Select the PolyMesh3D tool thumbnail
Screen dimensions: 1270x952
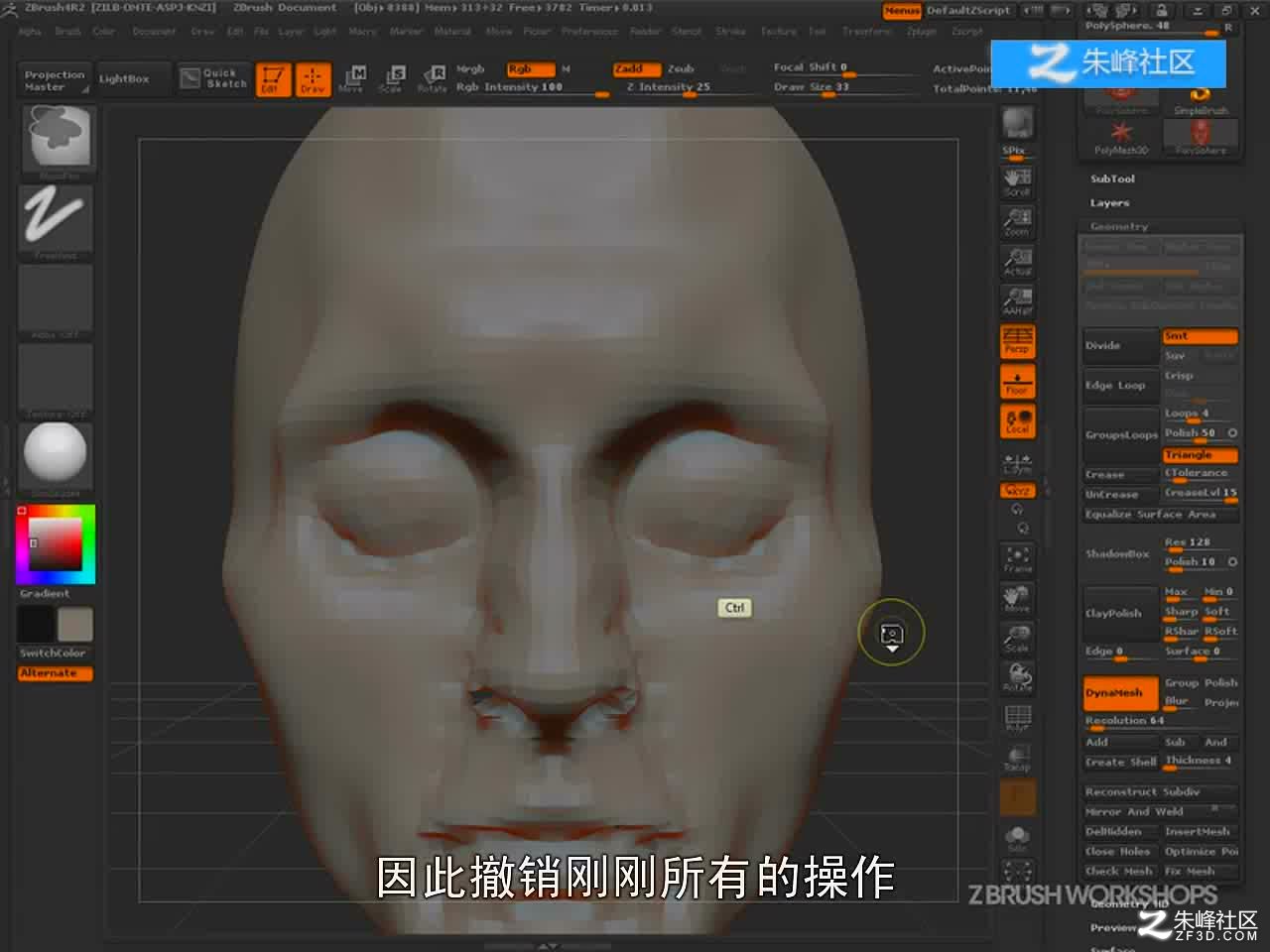(1120, 137)
